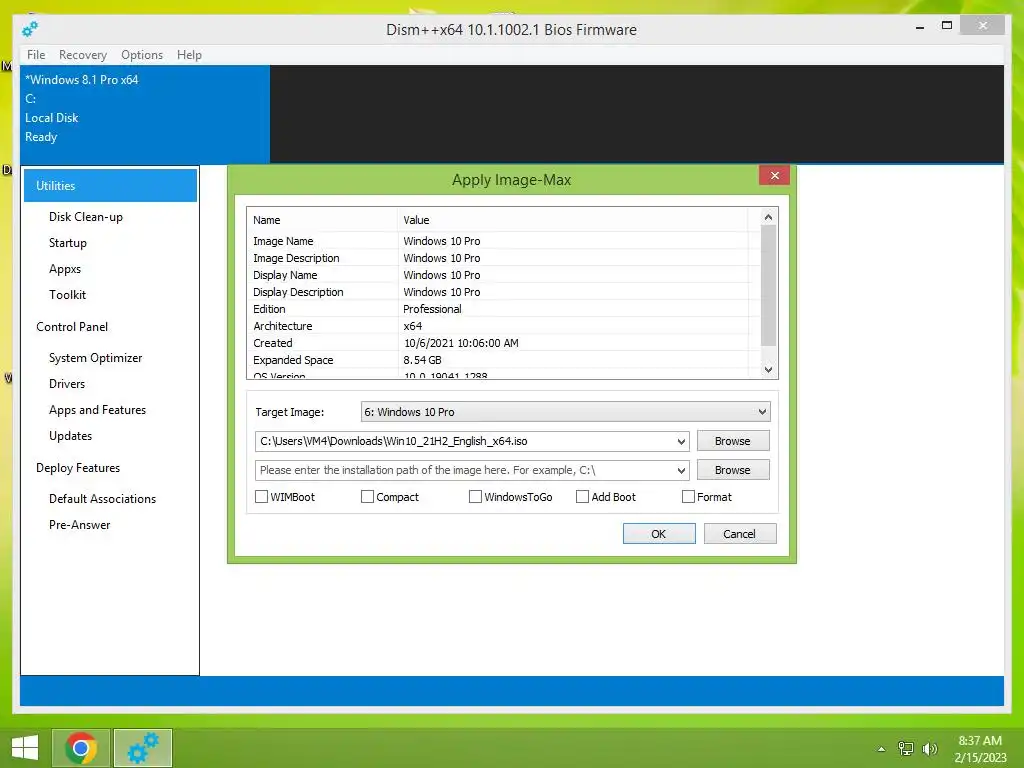Open Updates in the sidebar
The height and width of the screenshot is (768, 1024).
[70, 436]
